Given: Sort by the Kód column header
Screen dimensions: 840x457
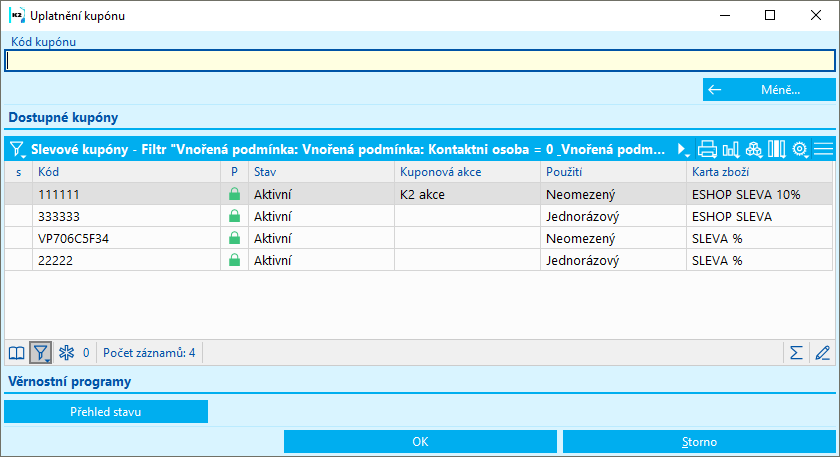Looking at the screenshot, I should tap(126, 172).
